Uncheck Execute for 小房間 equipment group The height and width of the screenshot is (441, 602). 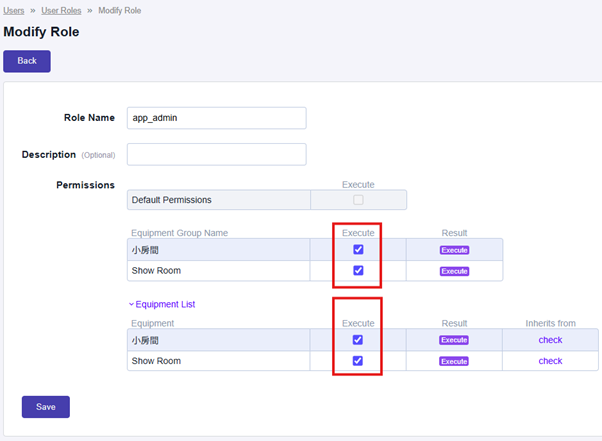coord(358,250)
